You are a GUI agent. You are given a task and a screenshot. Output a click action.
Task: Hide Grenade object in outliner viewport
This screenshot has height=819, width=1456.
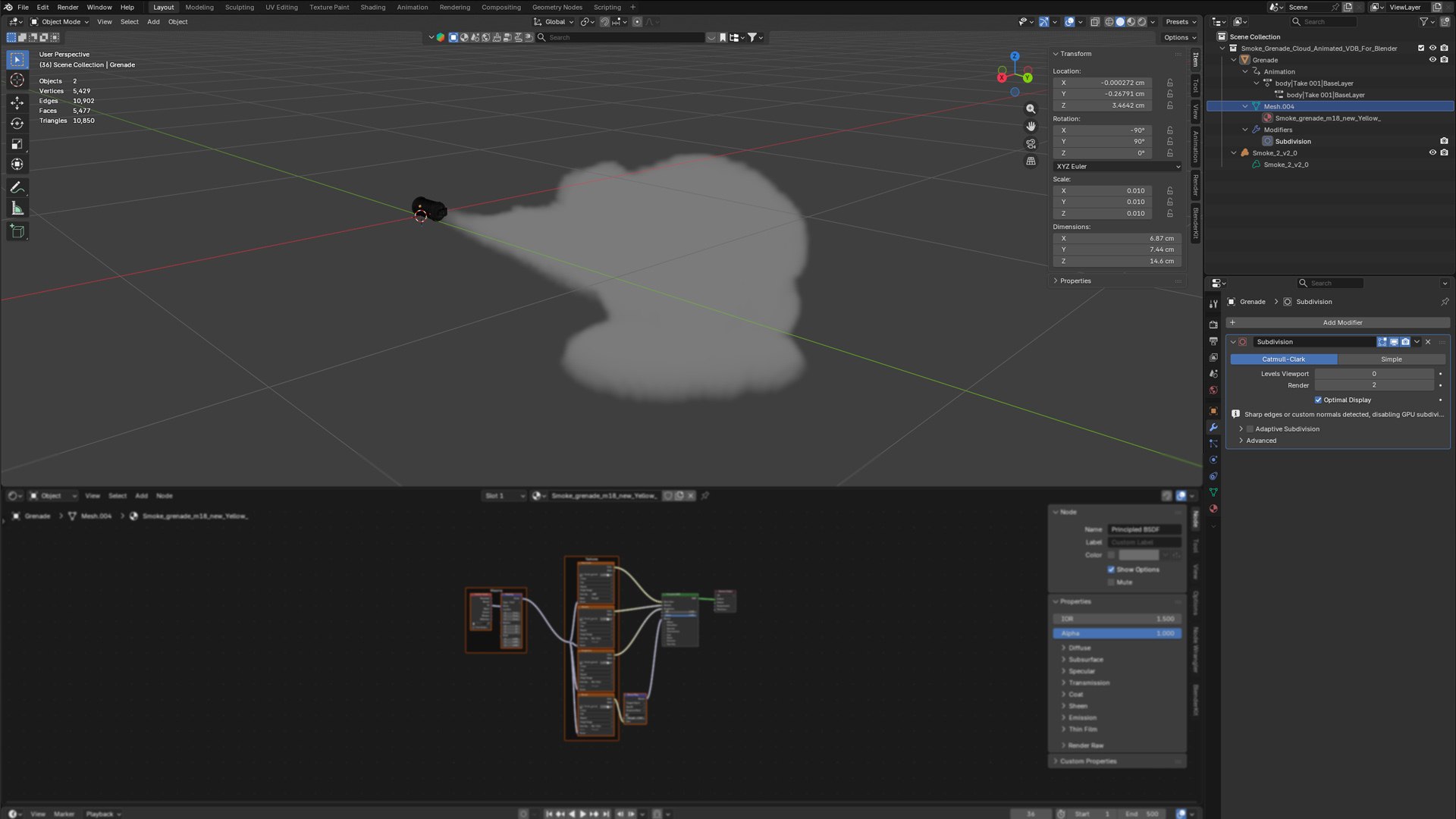click(1432, 60)
